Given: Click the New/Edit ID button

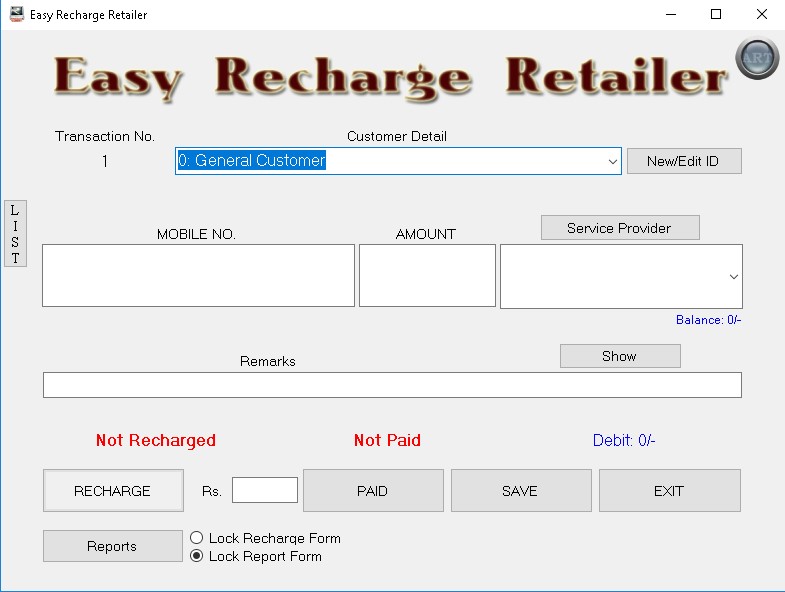Looking at the screenshot, I should [684, 161].
